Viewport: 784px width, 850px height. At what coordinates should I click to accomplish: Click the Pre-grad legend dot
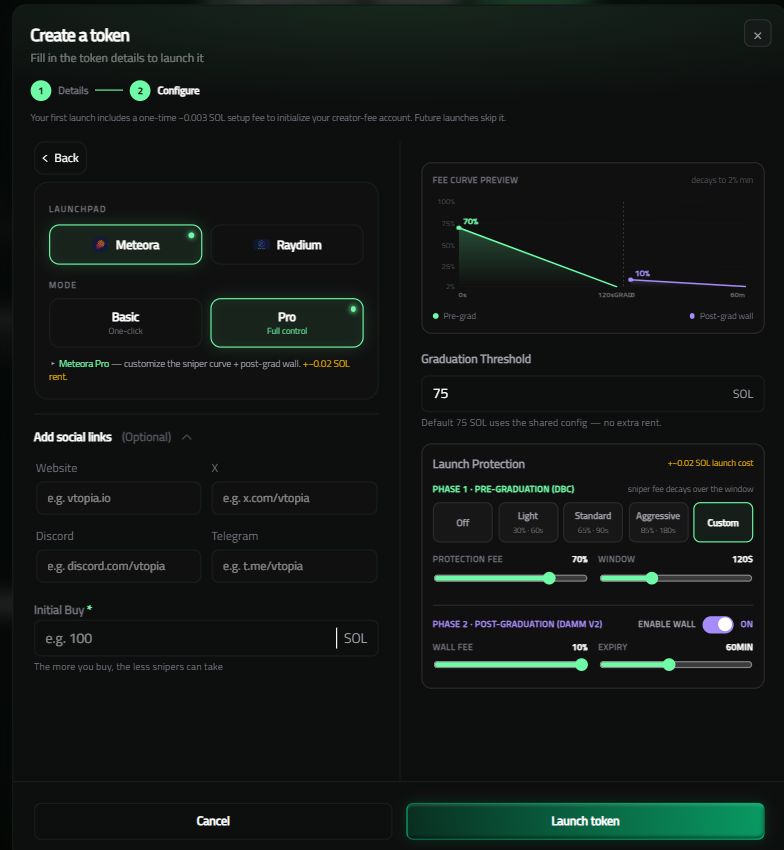pyautogui.click(x=435, y=316)
